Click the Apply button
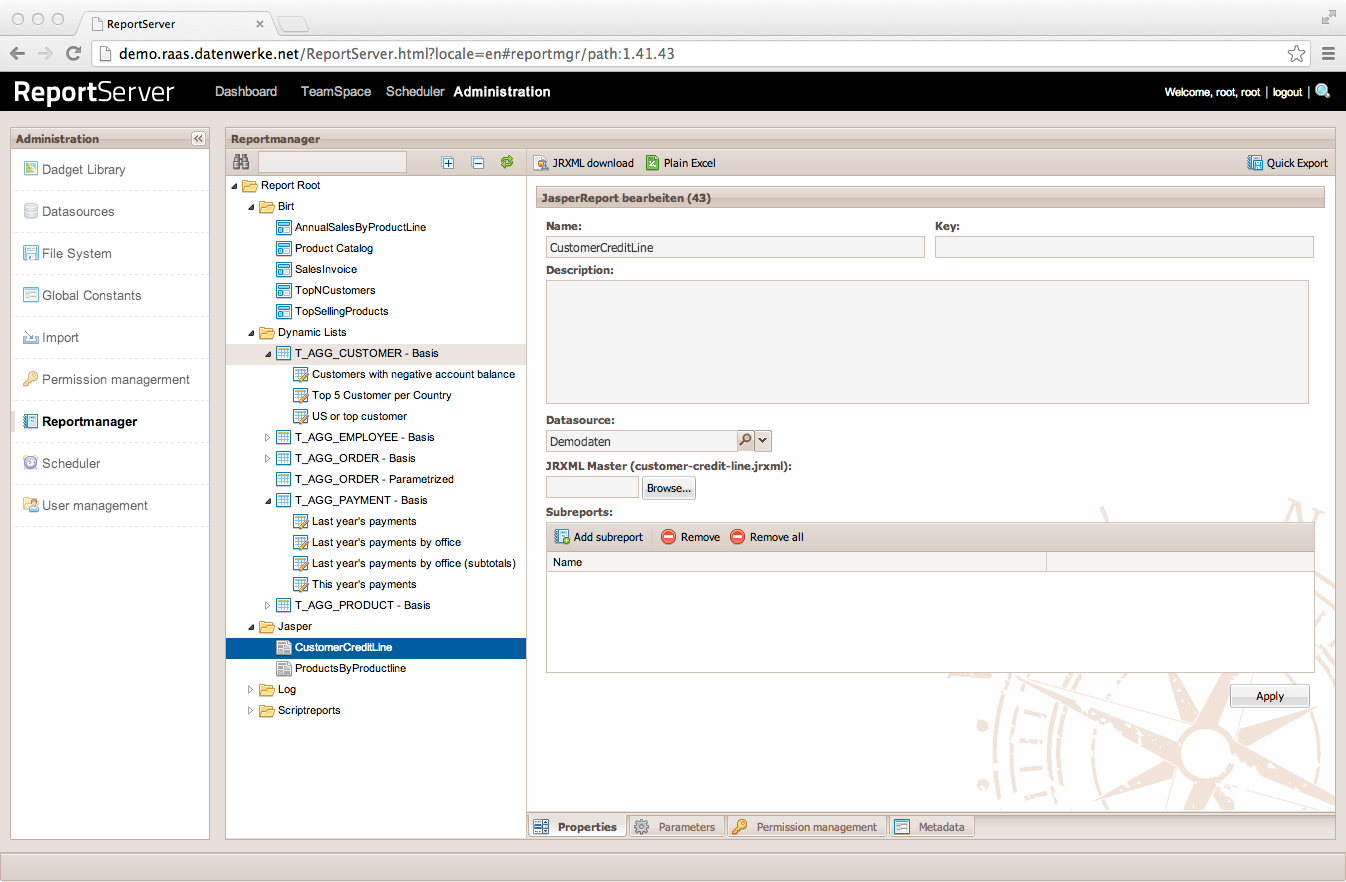The width and height of the screenshot is (1346, 882). coord(1269,696)
